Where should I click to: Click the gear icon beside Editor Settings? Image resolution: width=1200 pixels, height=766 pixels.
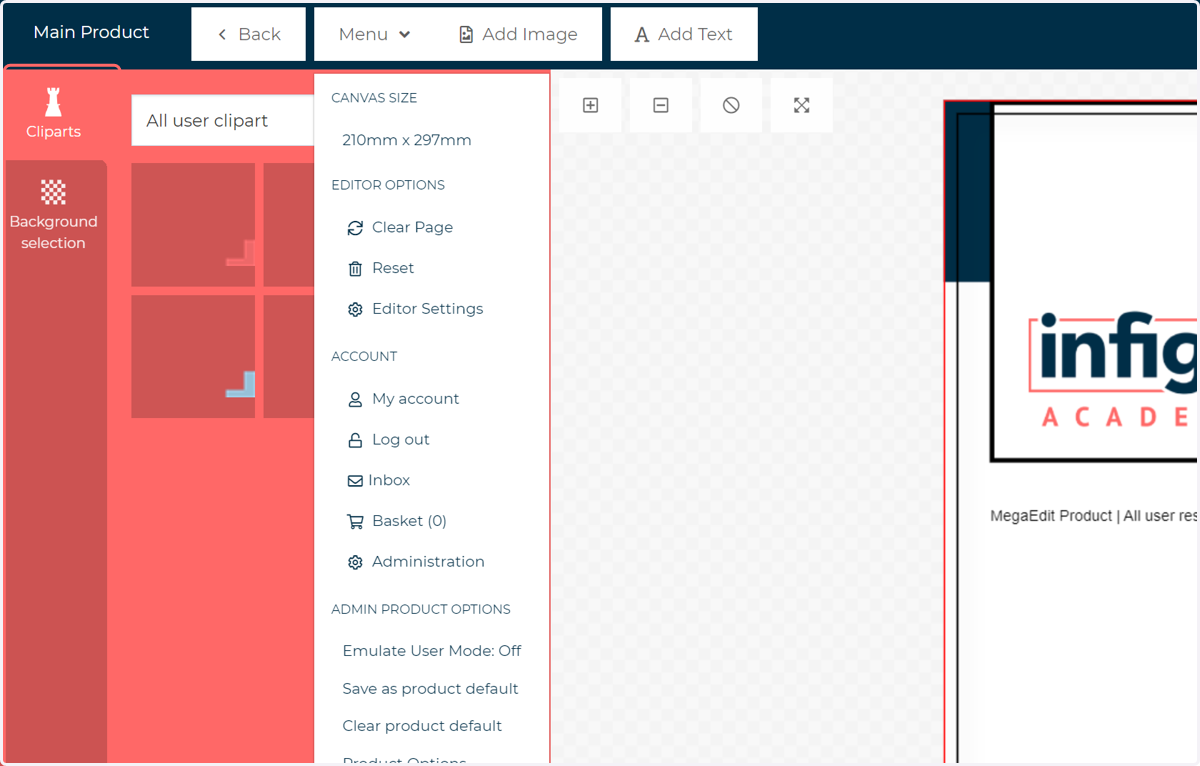tap(355, 310)
